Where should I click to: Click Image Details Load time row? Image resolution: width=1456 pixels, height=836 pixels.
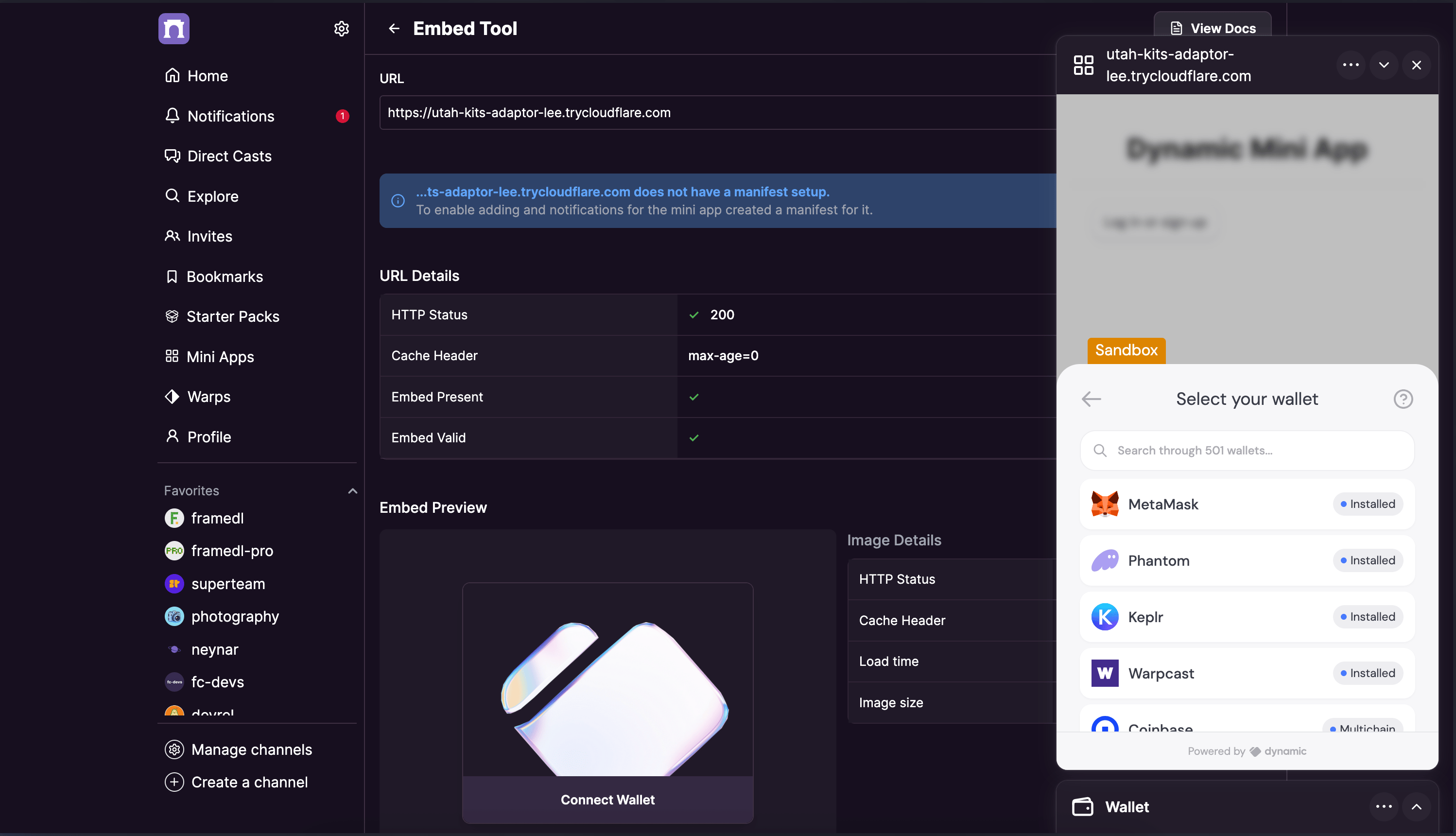coord(952,662)
